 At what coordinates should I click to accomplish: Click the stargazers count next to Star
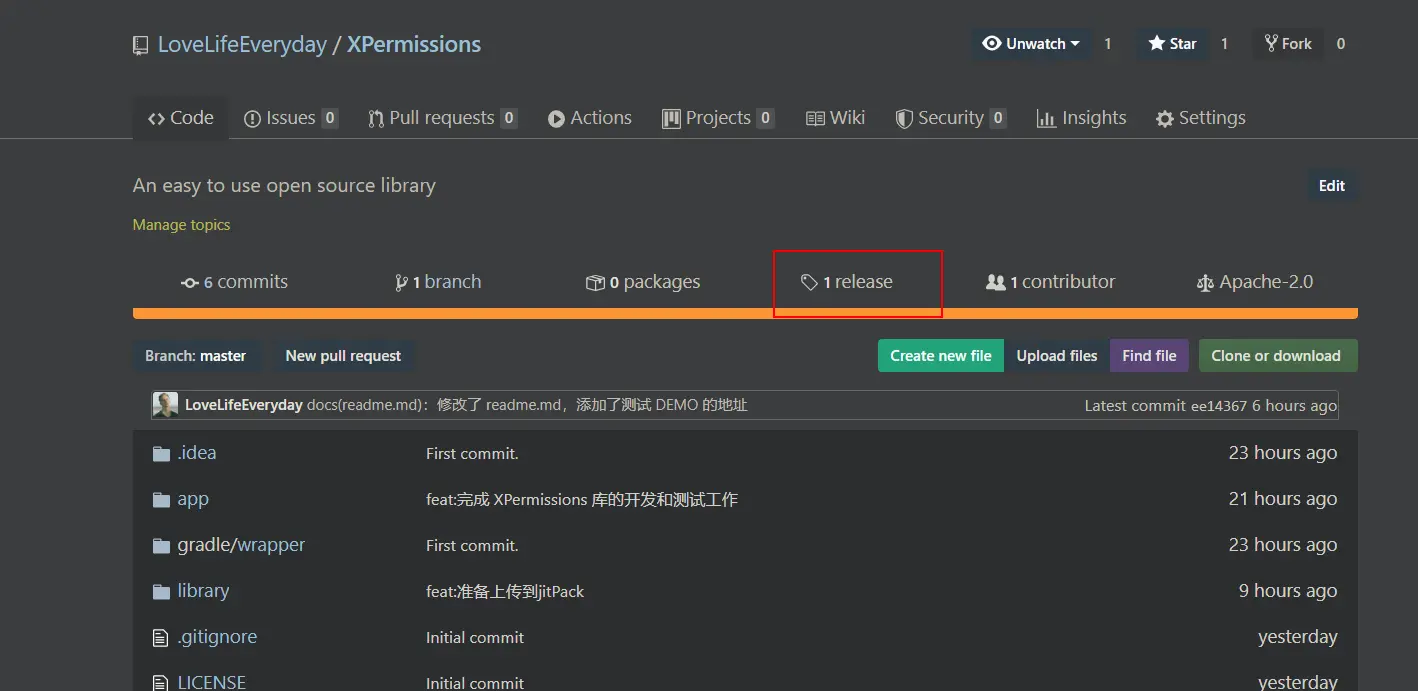[x=1224, y=44]
